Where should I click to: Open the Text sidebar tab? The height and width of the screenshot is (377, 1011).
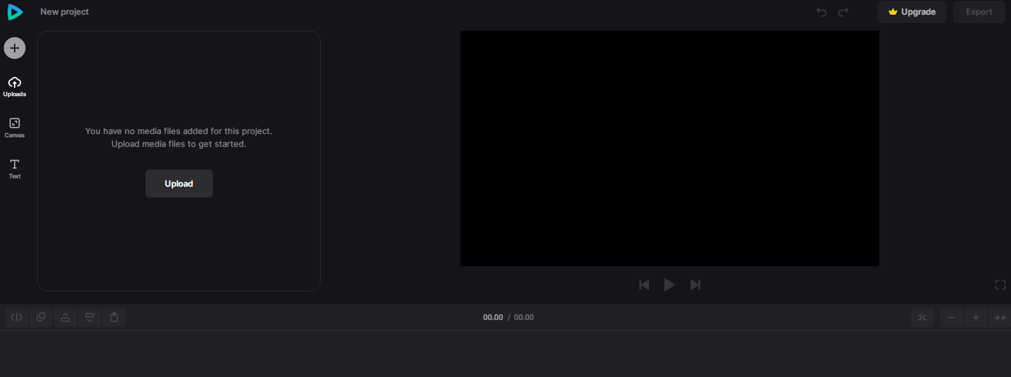pos(14,169)
